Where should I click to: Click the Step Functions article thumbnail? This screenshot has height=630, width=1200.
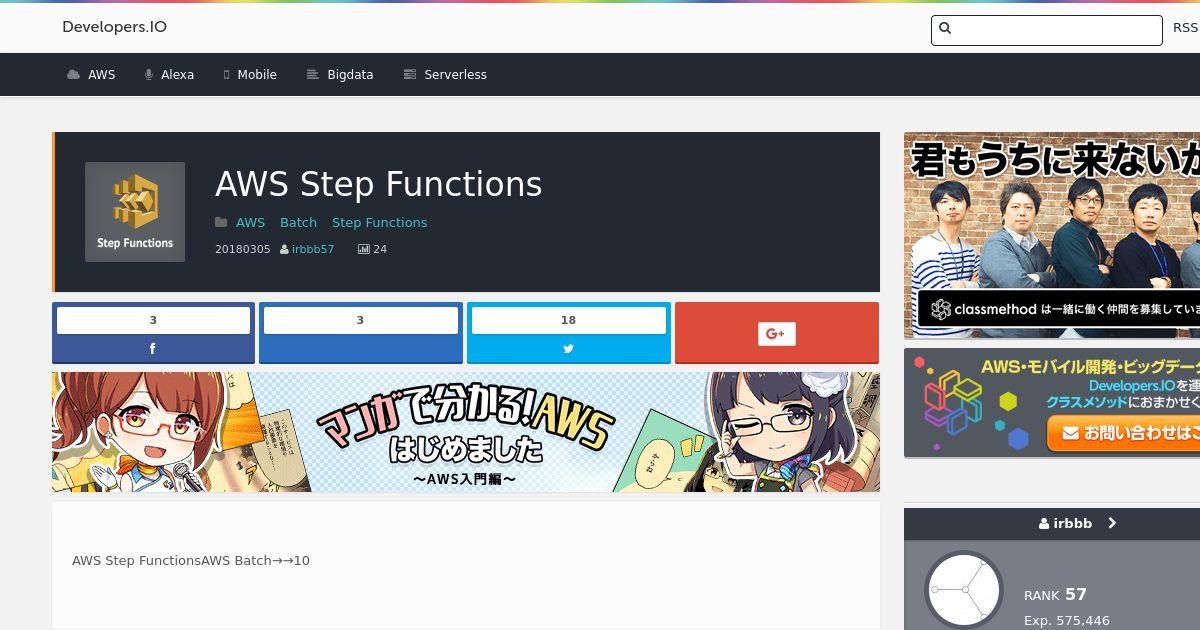(135, 212)
